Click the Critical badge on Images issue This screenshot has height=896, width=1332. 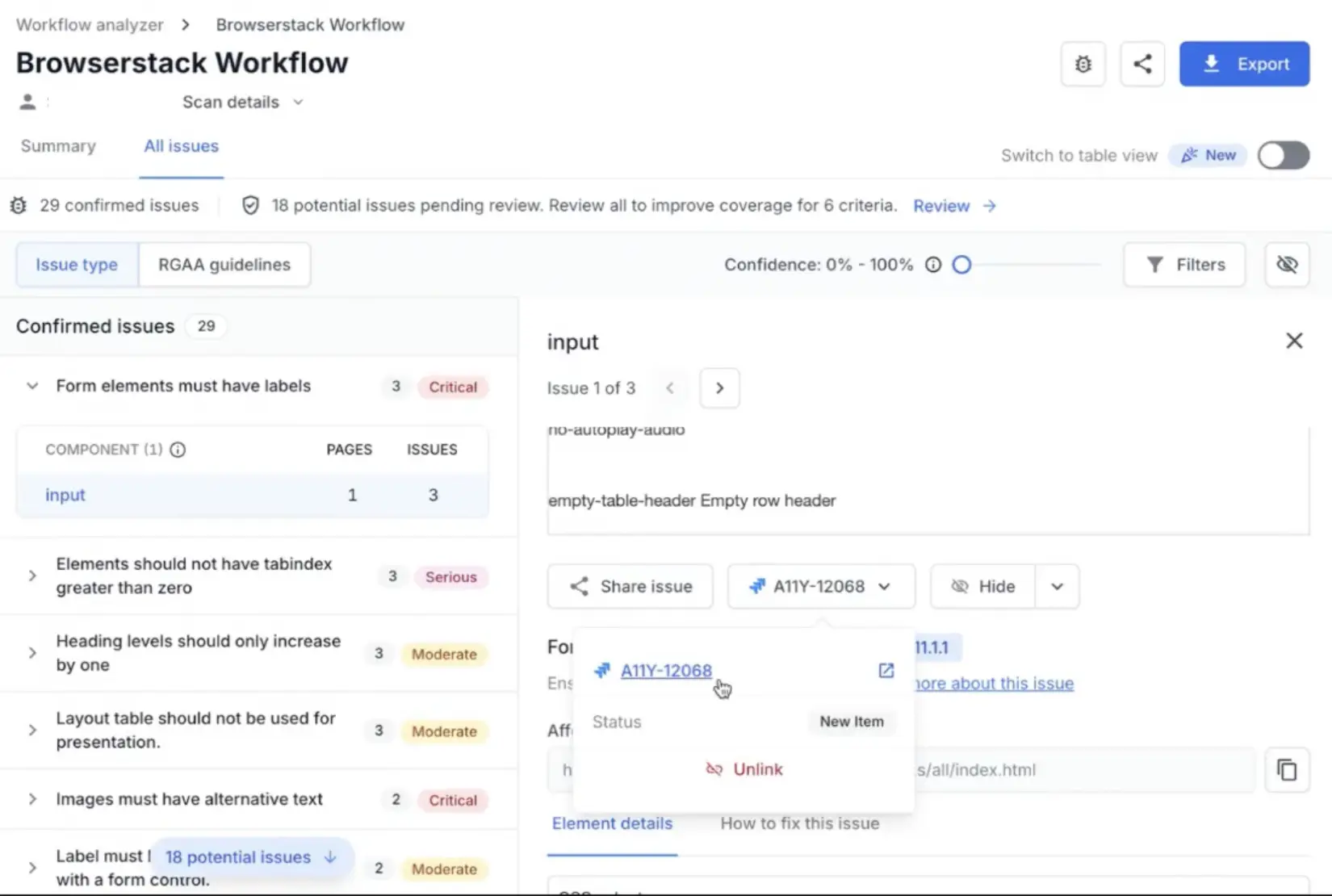pyautogui.click(x=453, y=800)
